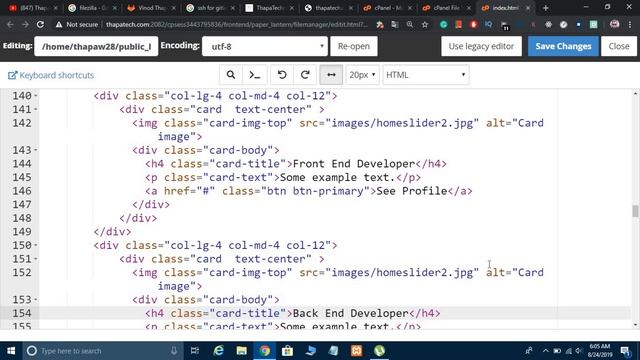Click the taskbar clock showing 6:05 AM
Screen dimensions: 640x360
coord(599,351)
